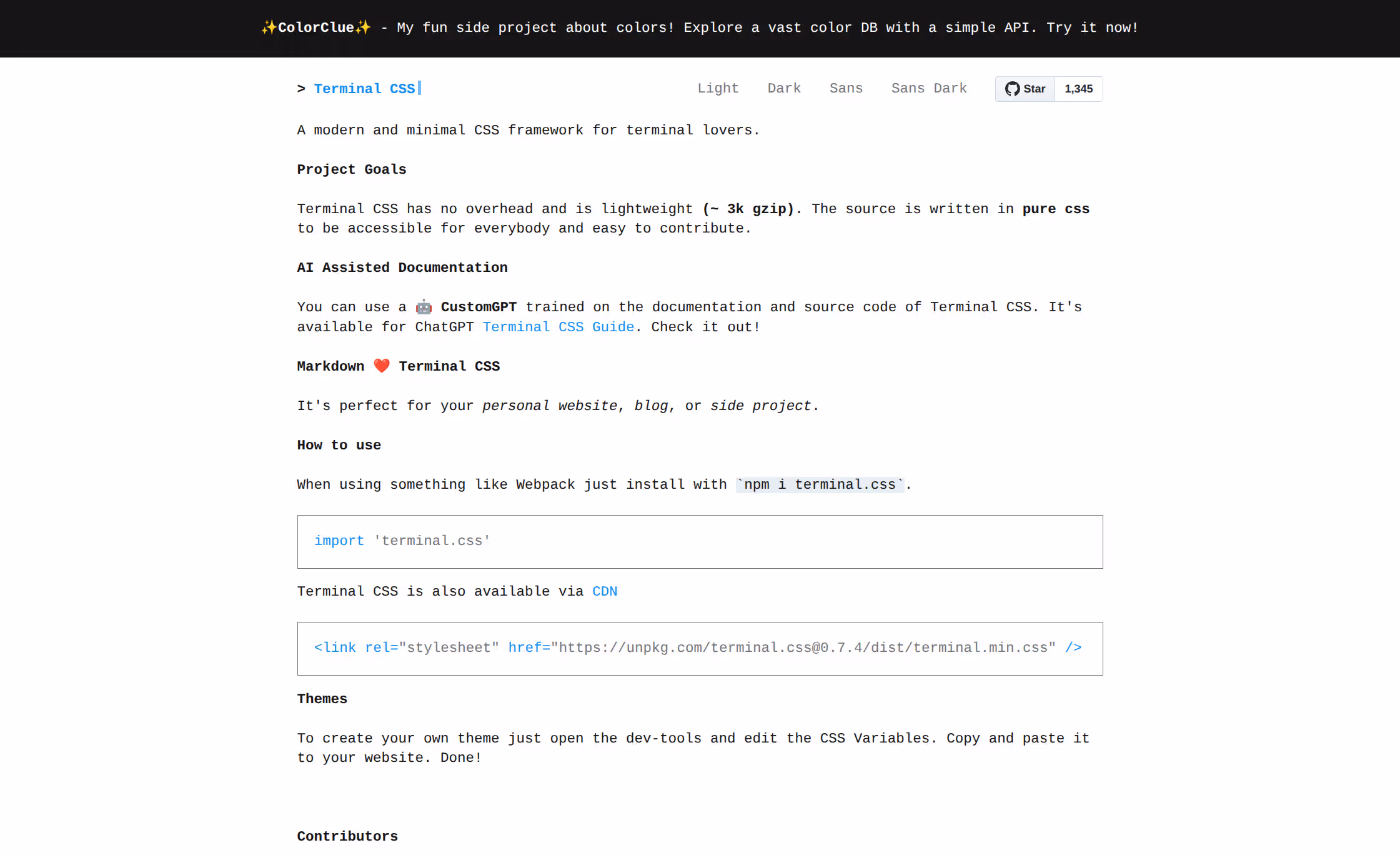Click the sparkles icon before ColorClue
Screen dimensions: 1400x855
click(x=268, y=27)
